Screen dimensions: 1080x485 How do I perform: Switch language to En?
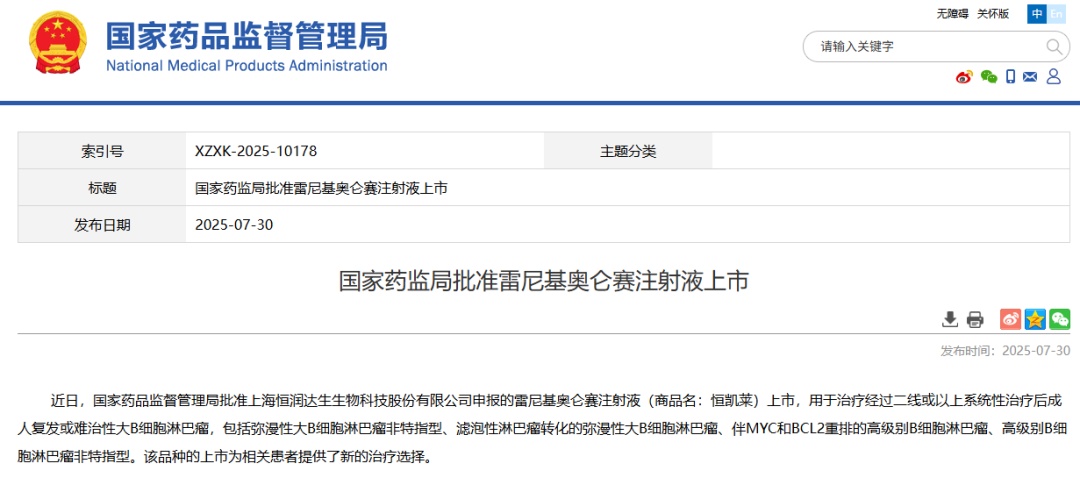point(1056,14)
